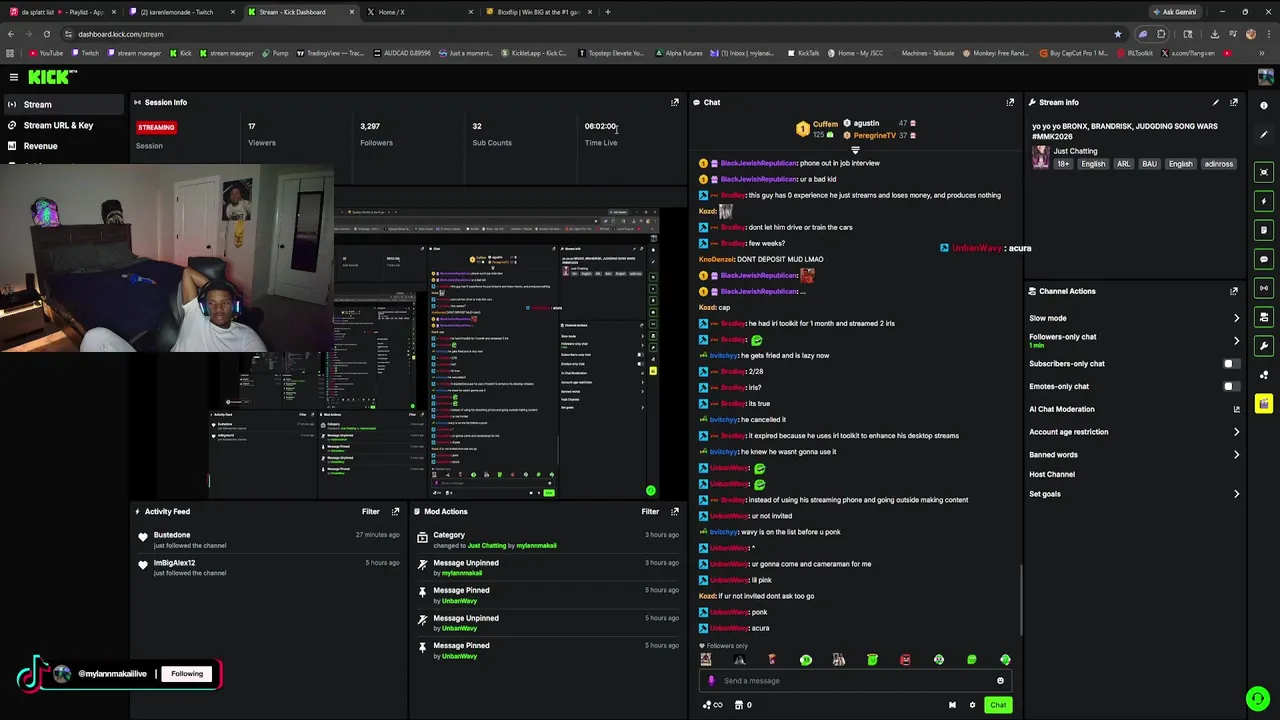Image resolution: width=1280 pixels, height=720 pixels.
Task: Click the purple microphone icon in the message box
Action: pyautogui.click(x=711, y=681)
